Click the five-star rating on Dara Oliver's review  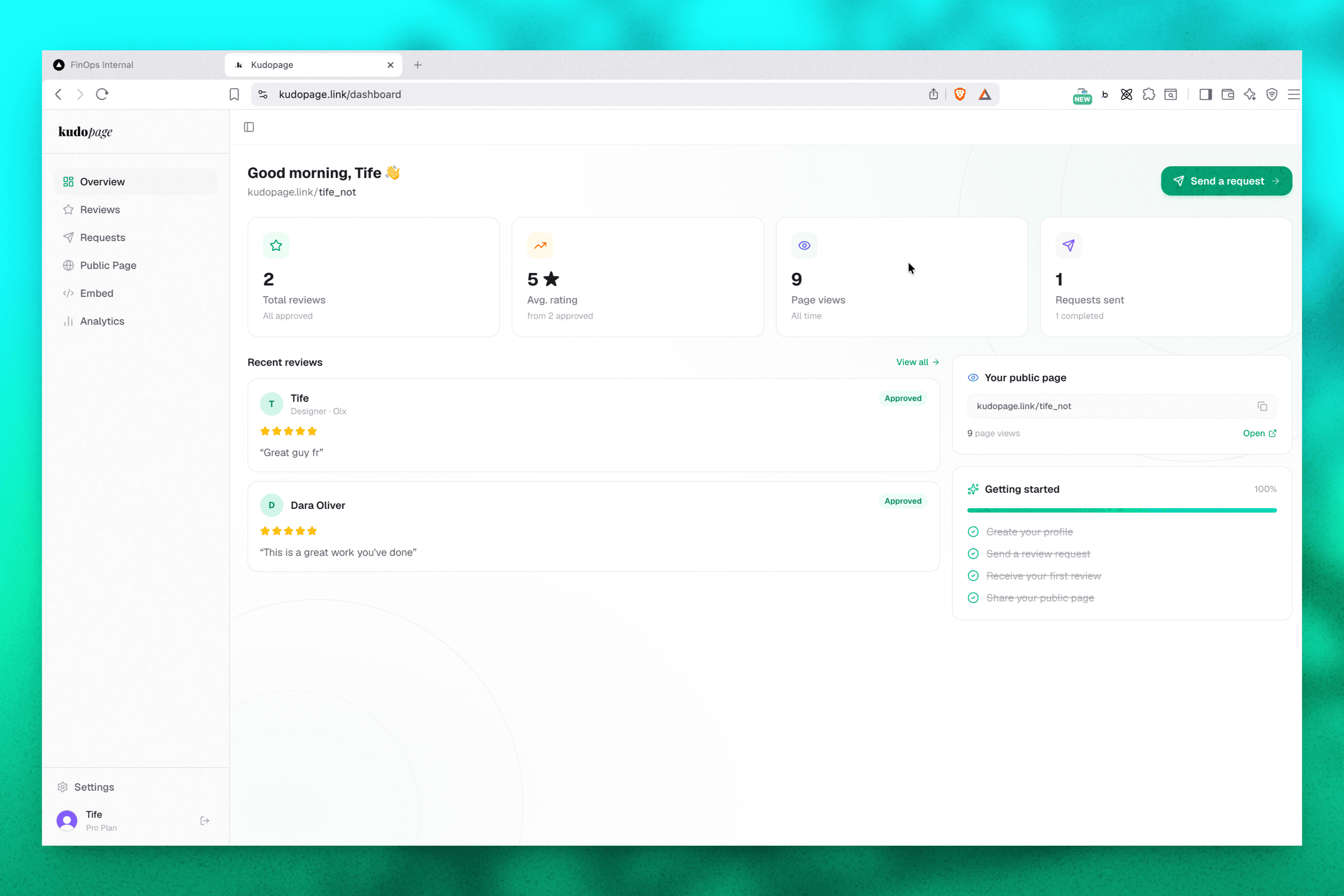pos(288,531)
